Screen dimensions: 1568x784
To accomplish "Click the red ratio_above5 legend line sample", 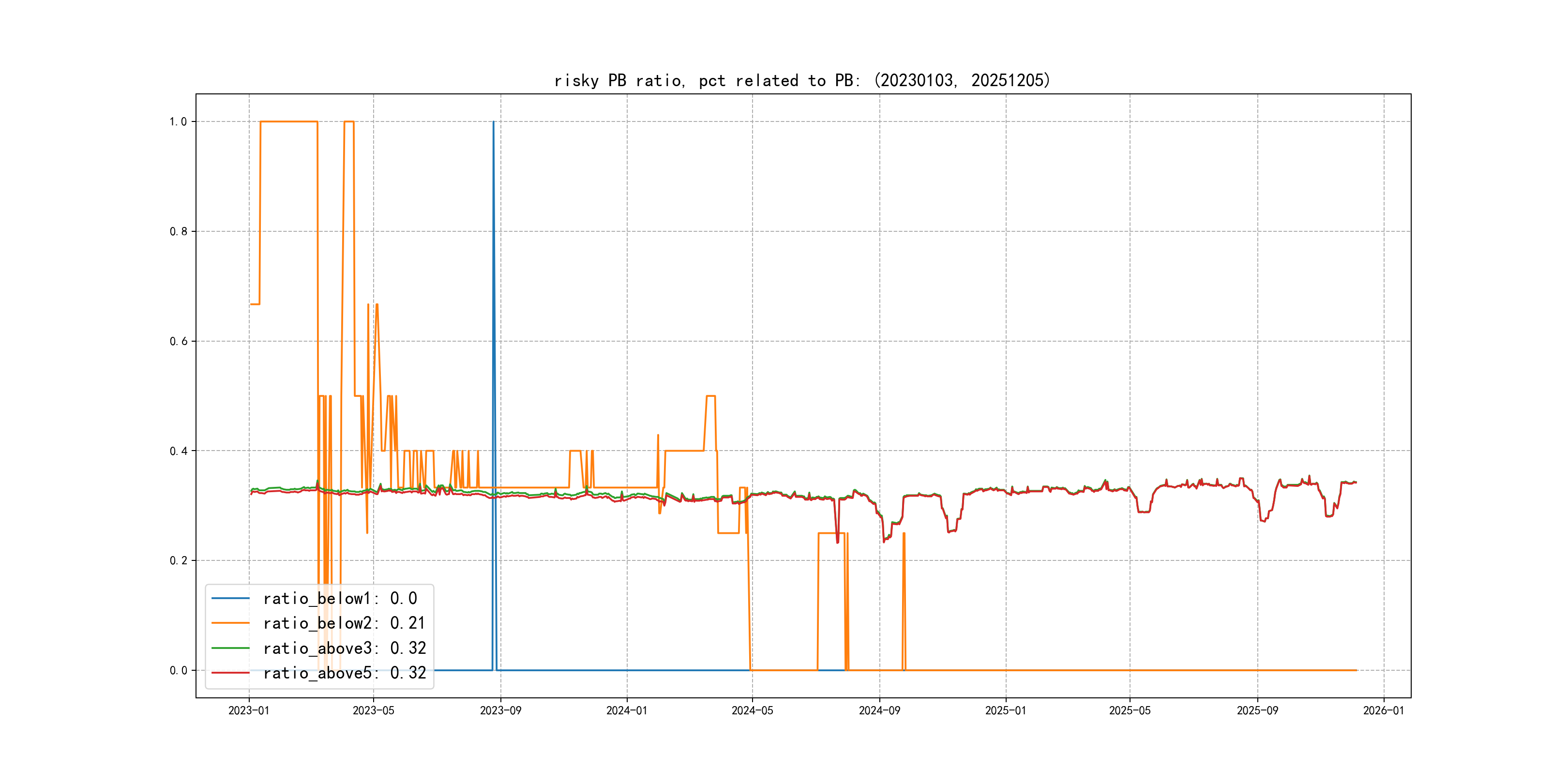I will (x=230, y=673).
